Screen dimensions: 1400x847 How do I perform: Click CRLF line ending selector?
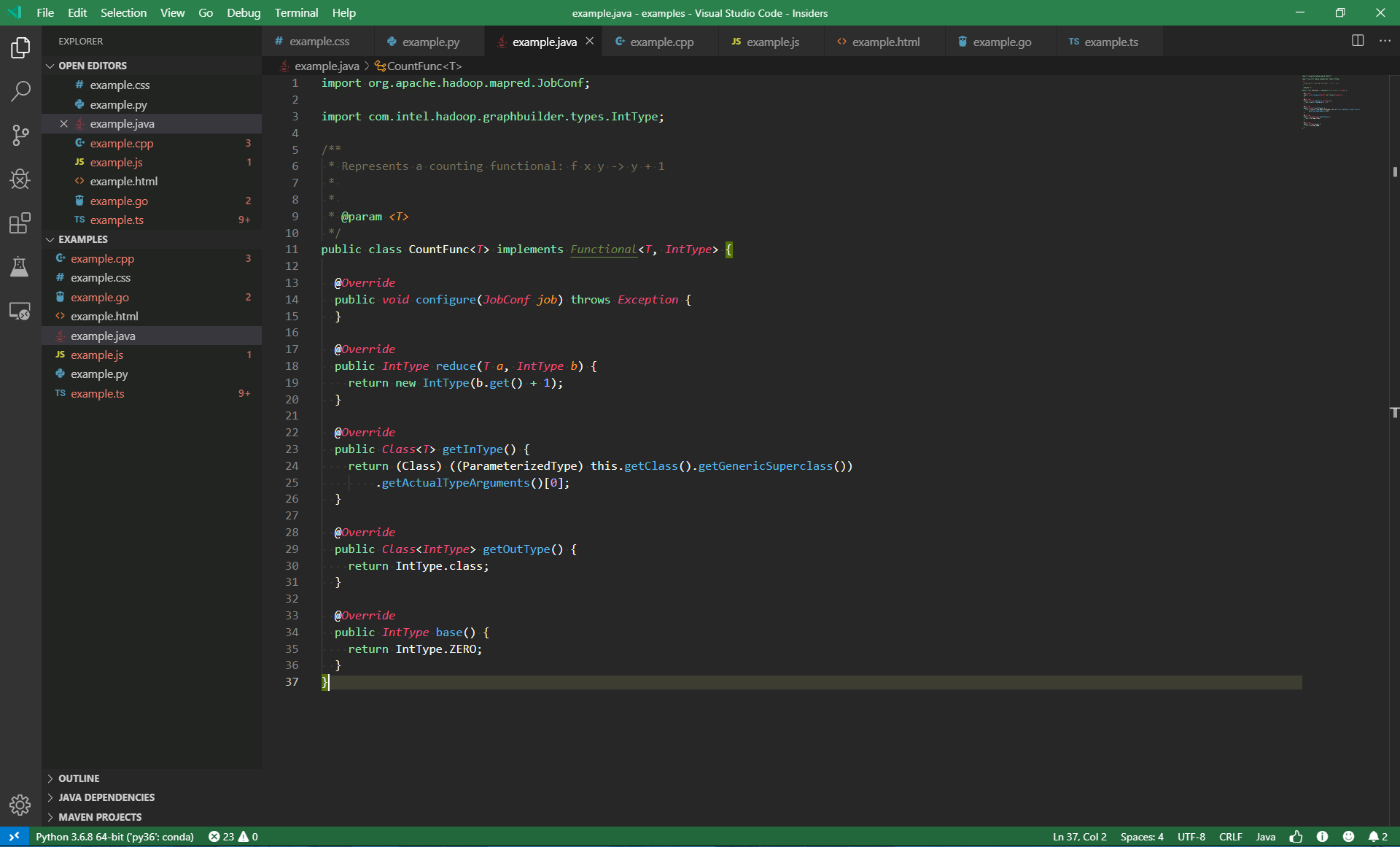coord(1230,837)
